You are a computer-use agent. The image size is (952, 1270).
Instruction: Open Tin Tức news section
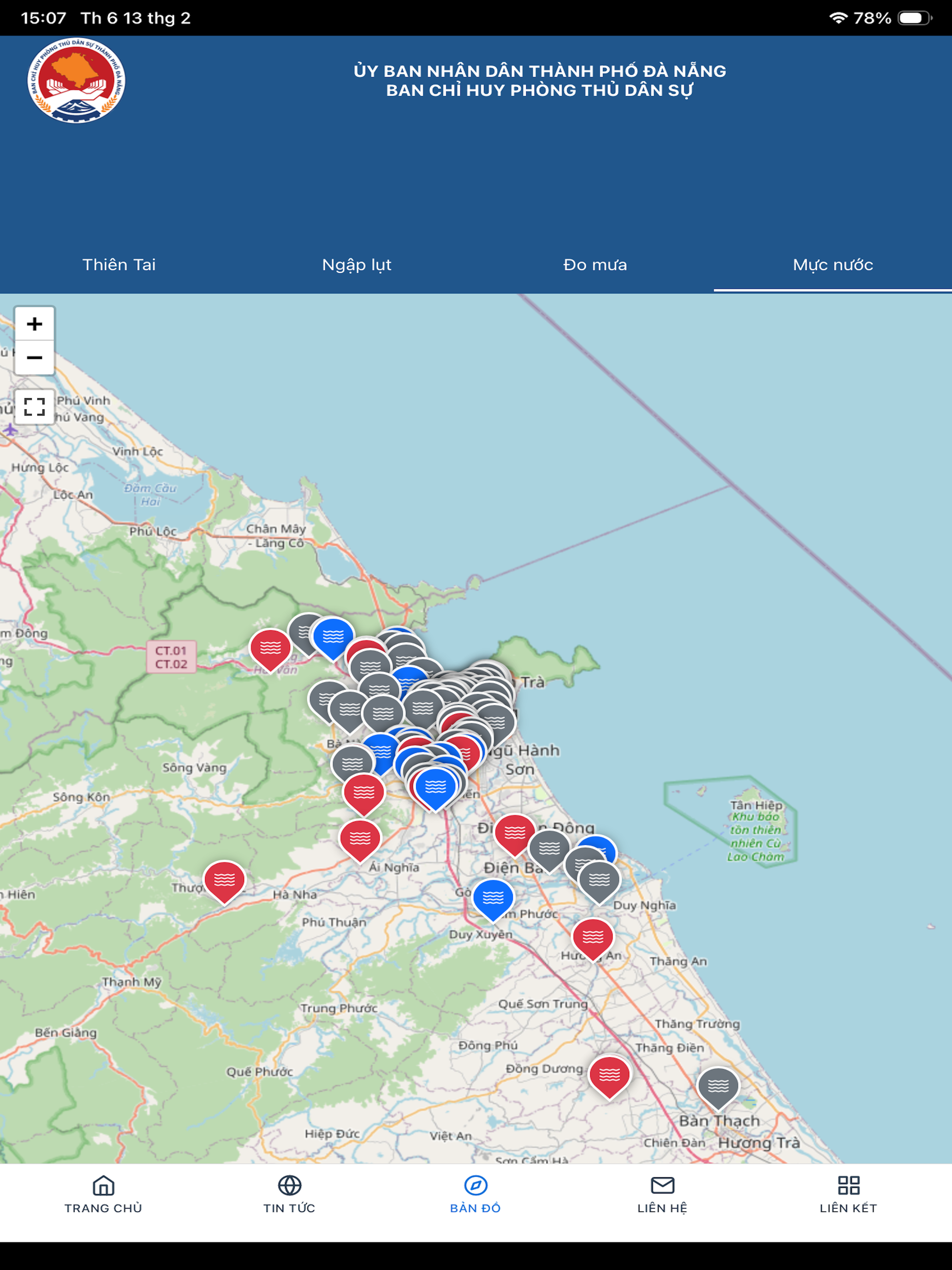click(x=289, y=1195)
